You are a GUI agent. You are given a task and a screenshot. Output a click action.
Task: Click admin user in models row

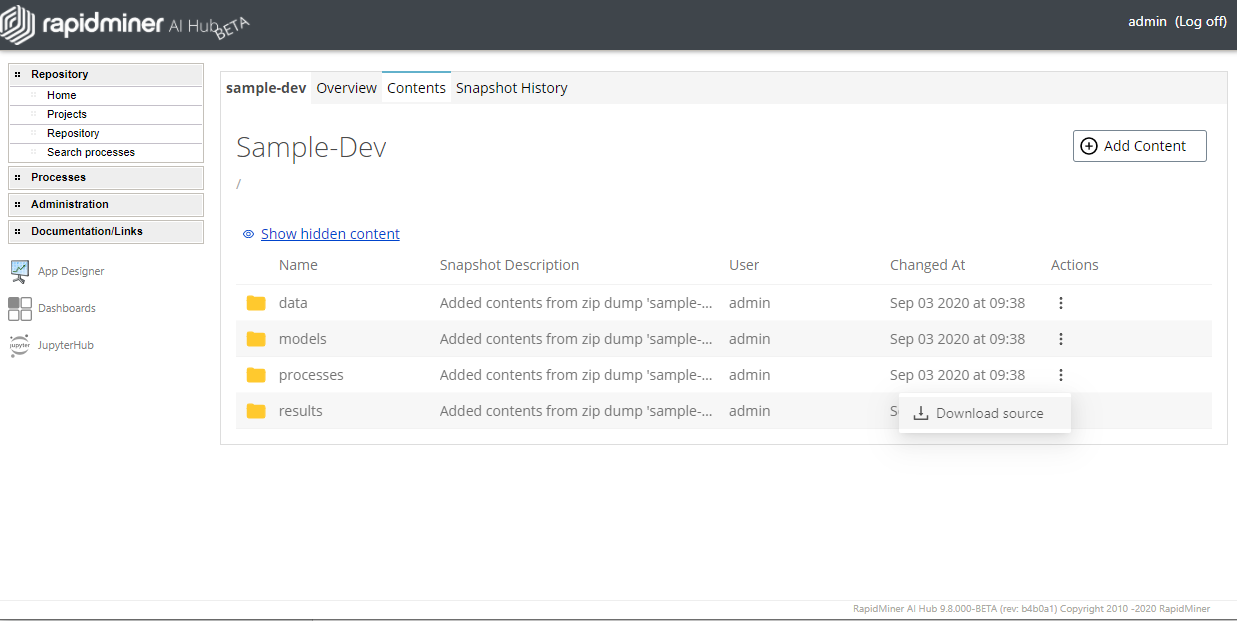749,339
